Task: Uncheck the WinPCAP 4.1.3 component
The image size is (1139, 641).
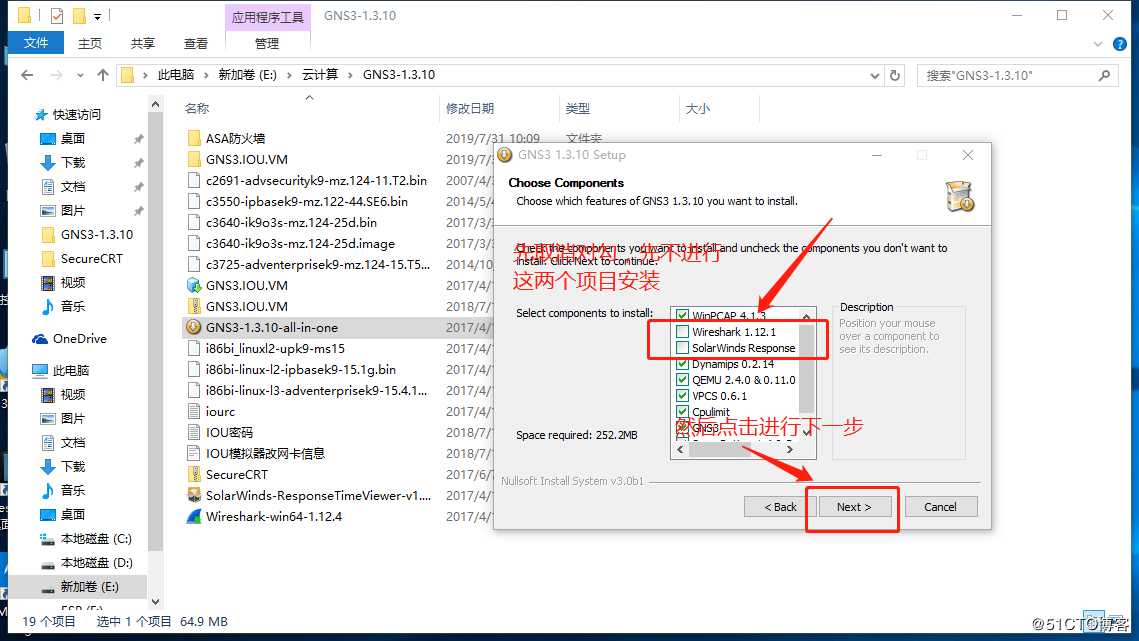Action: point(682,315)
